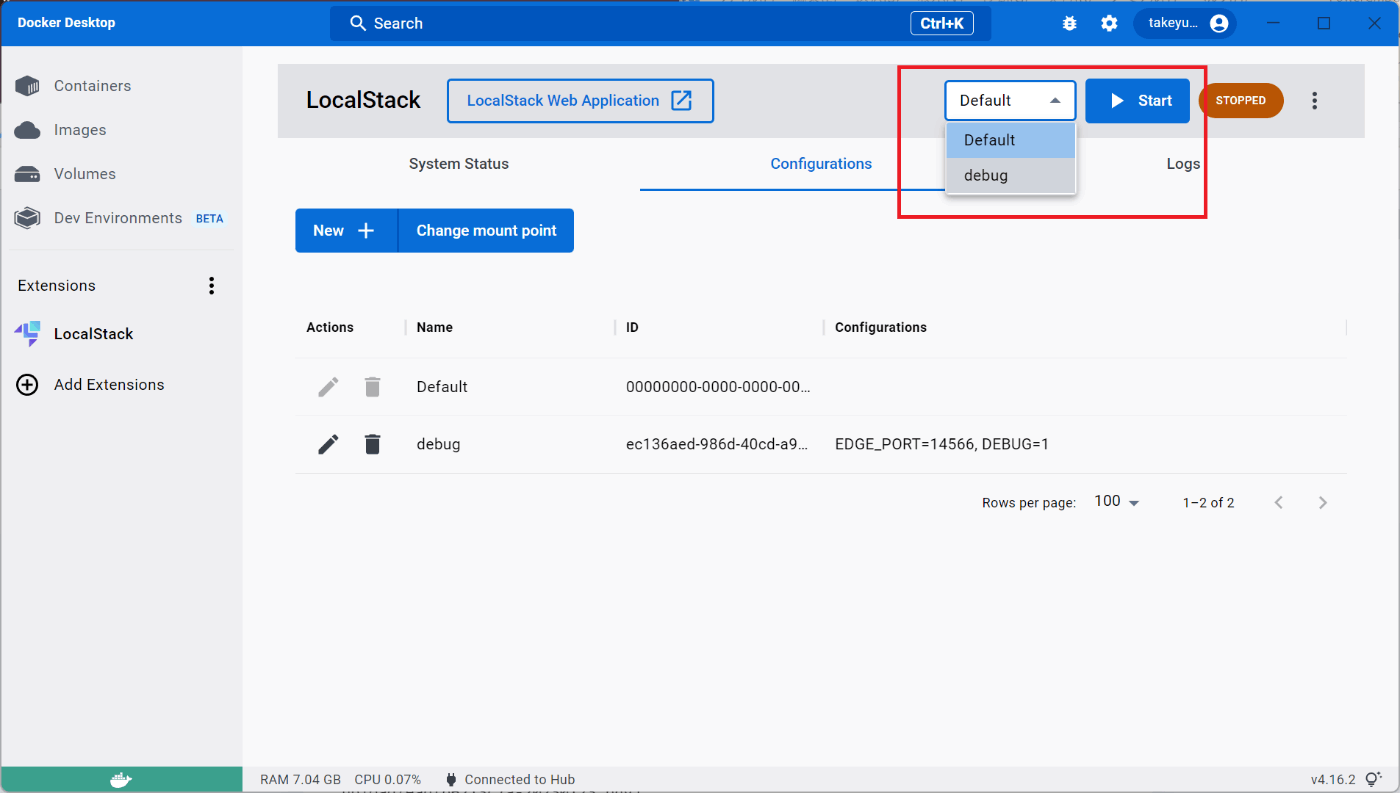Edit the debug configuration pencil icon
The width and height of the screenshot is (1400, 793).
point(328,444)
